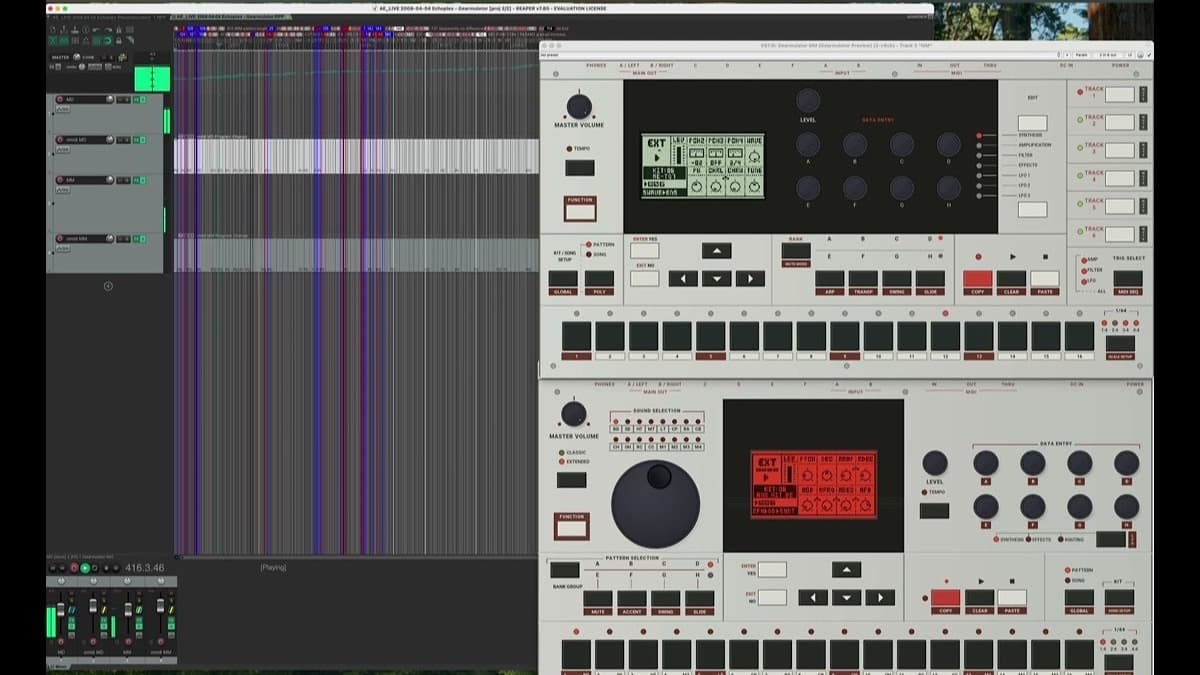Click TEMPO button on red-screen drum machine
The image size is (1200, 675).
click(935, 511)
